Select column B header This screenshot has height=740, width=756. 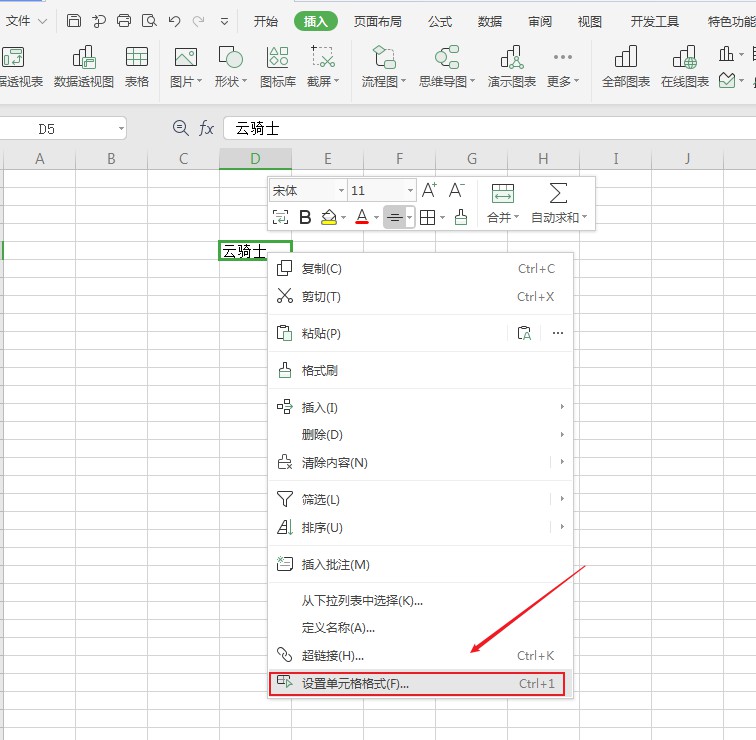[111, 159]
